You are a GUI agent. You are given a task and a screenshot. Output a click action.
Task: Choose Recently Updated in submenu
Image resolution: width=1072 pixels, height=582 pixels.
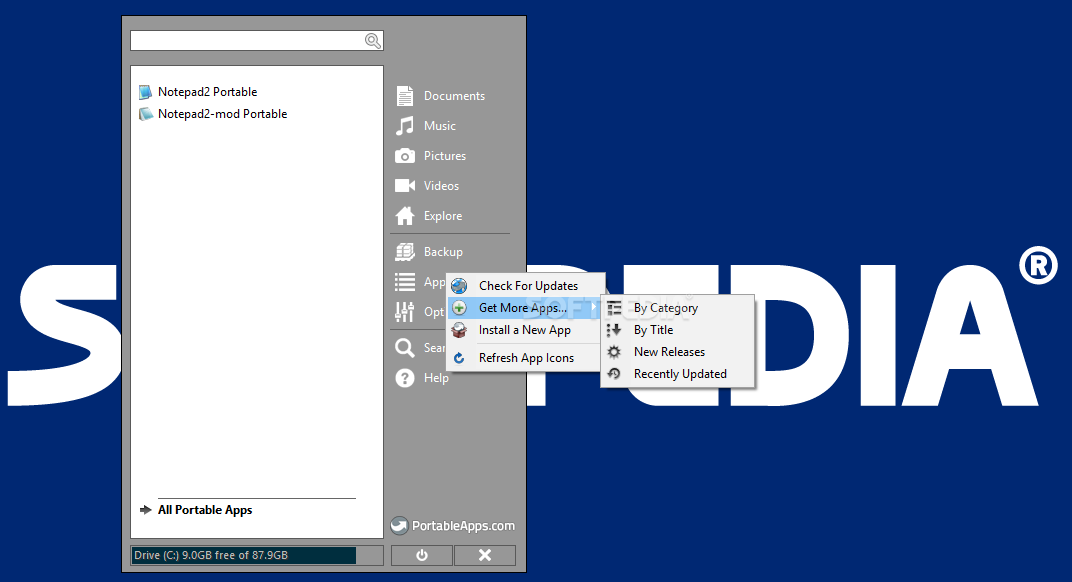coord(678,373)
